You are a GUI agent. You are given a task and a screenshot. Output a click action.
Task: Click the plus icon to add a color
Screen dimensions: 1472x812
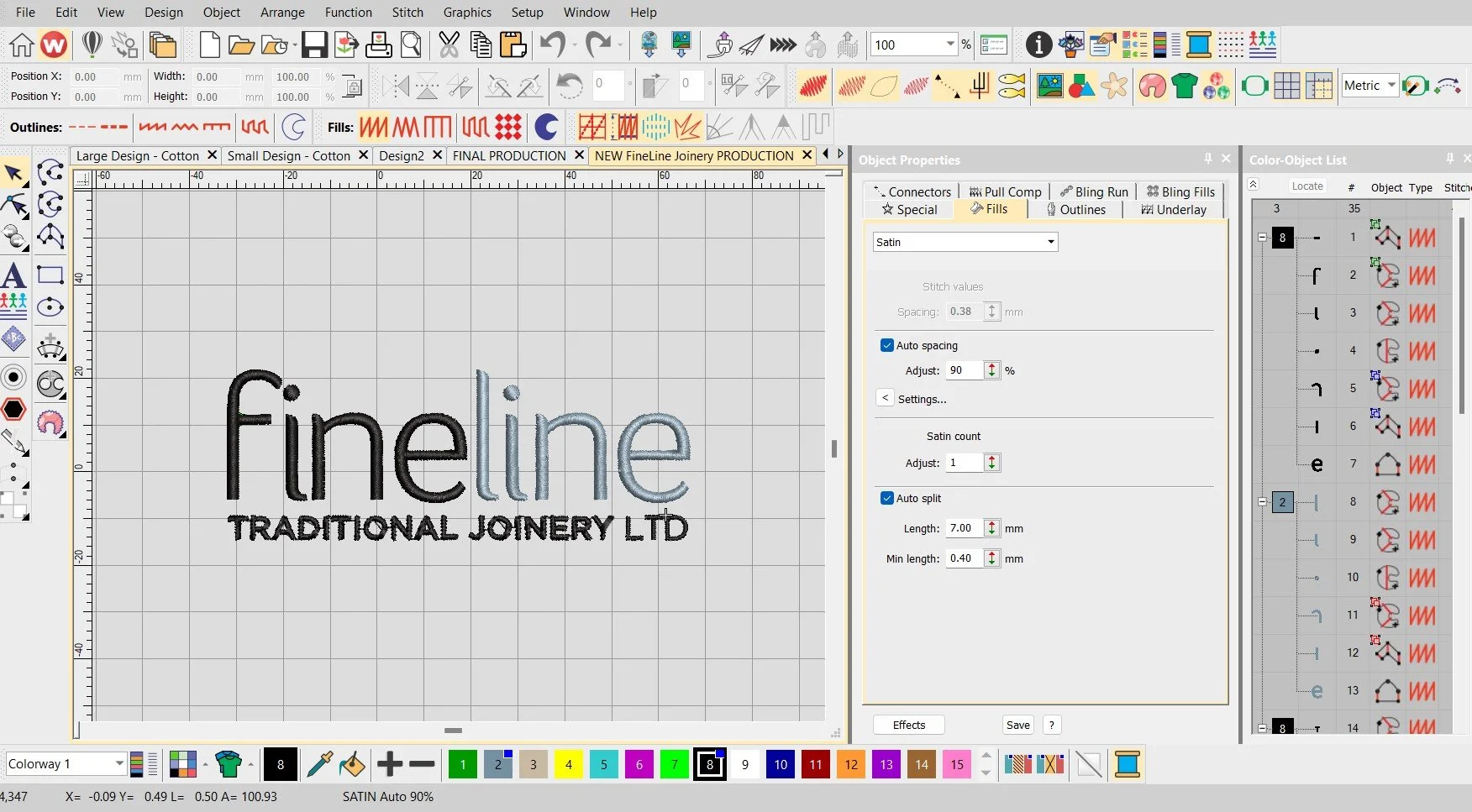pyautogui.click(x=390, y=764)
